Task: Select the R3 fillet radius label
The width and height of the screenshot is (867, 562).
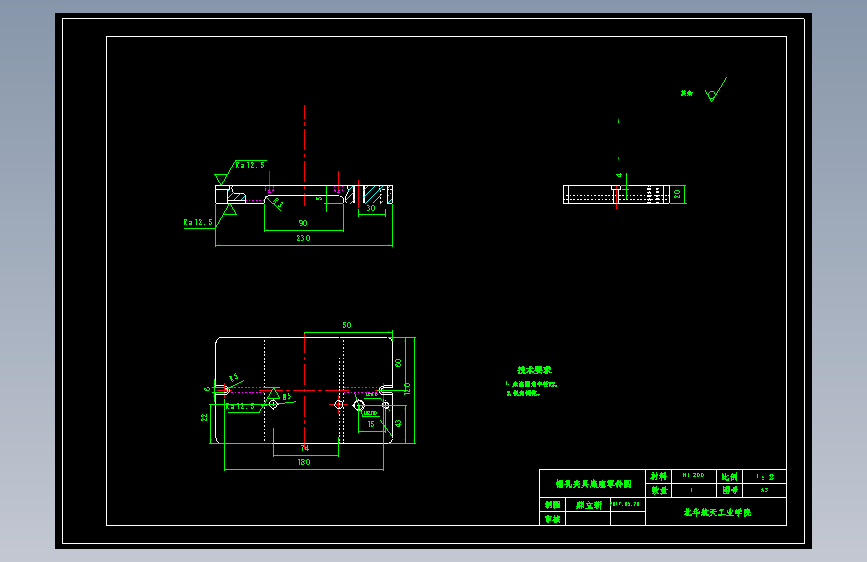Action: pos(278,203)
